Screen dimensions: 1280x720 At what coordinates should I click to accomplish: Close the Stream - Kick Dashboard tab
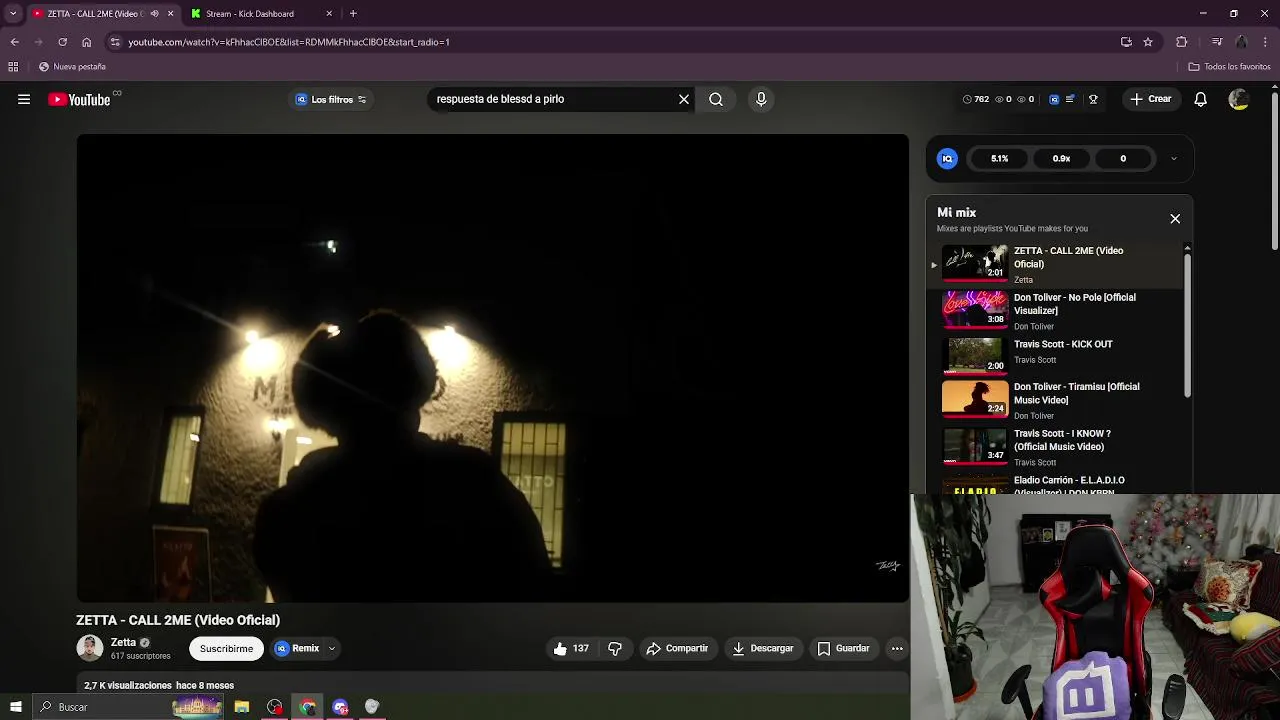point(330,14)
